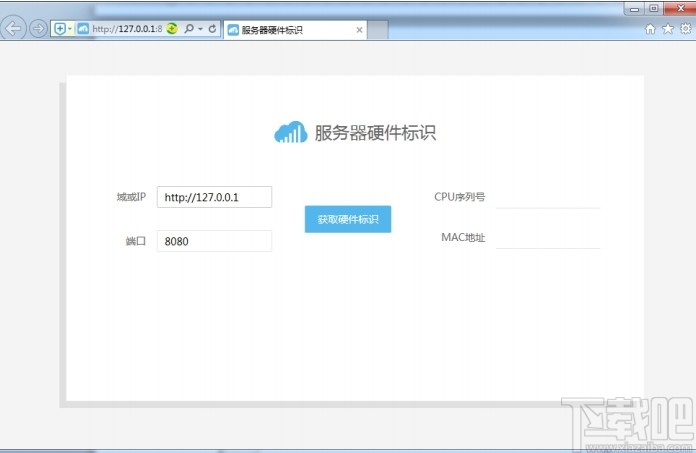Click the 获取硬件标识 button
Viewport: 696px width, 453px height.
pos(348,219)
